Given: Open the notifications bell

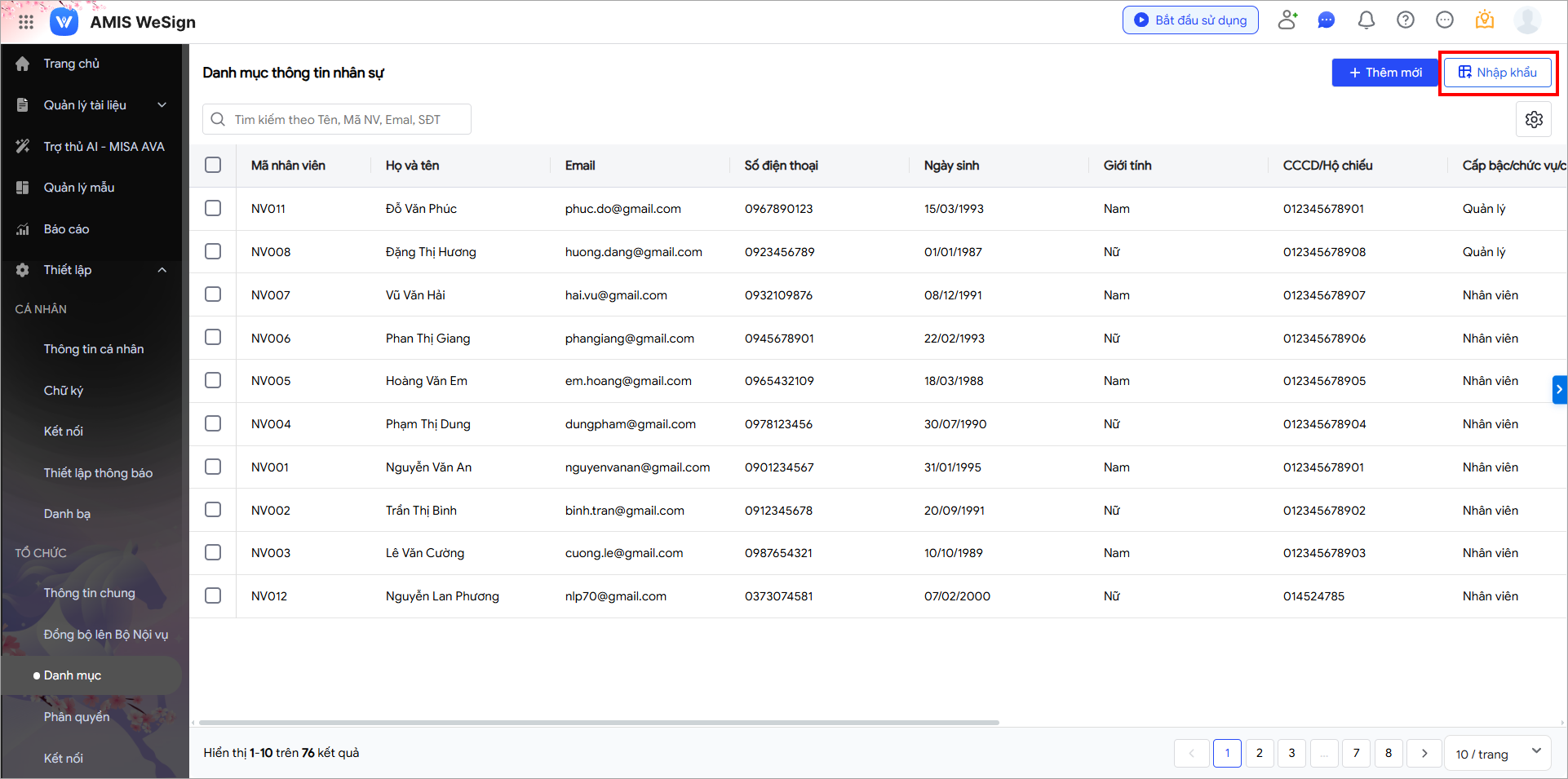Looking at the screenshot, I should [1366, 20].
